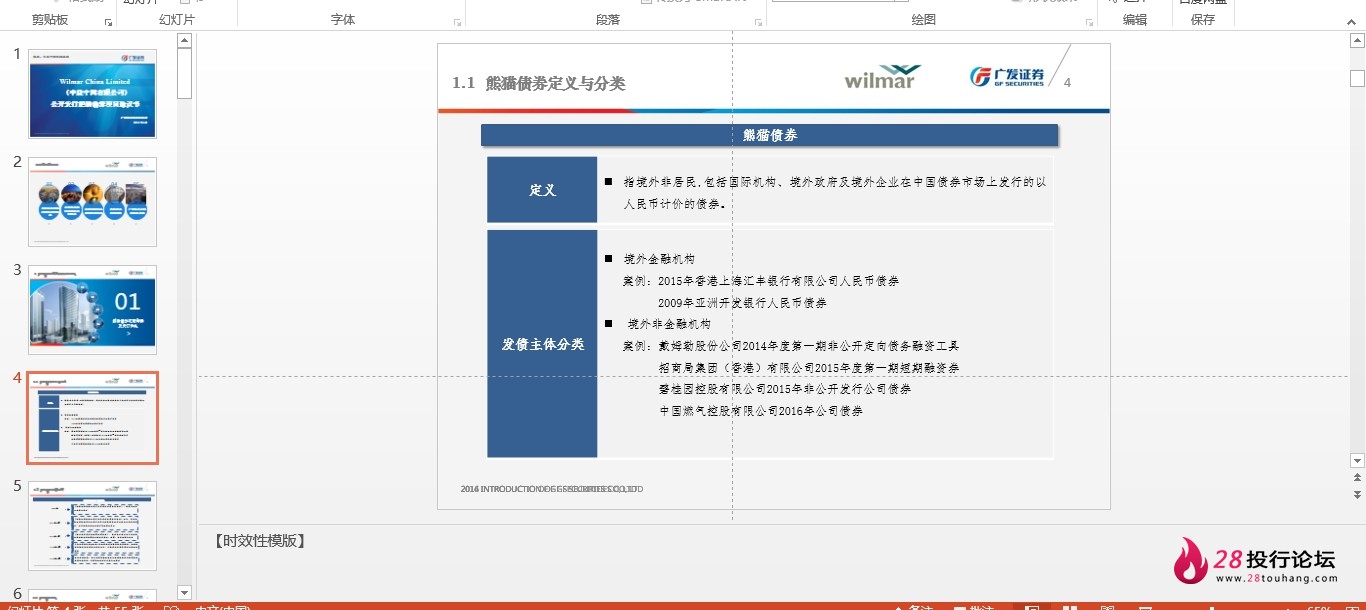Click the line 碧桂园控股有限公司2015年非公开发行公司债券
The image size is (1366, 610).
[784, 389]
